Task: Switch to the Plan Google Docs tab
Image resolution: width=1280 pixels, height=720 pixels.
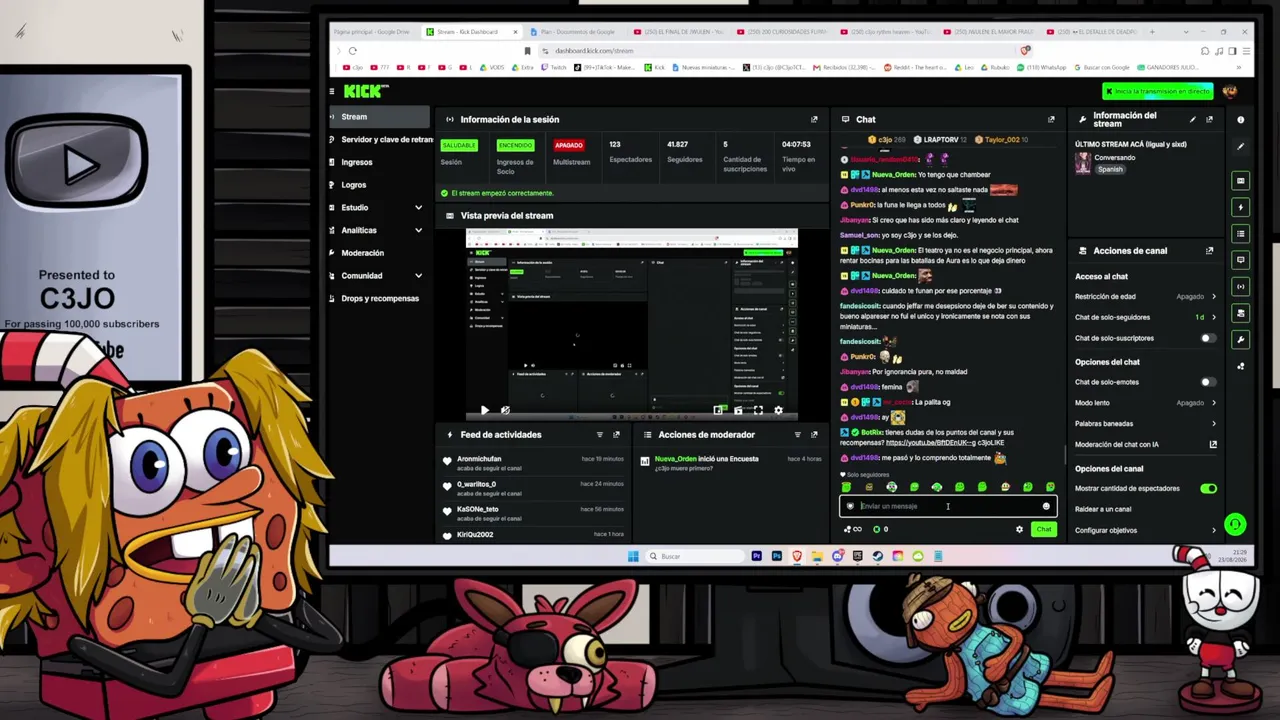Action: pyautogui.click(x=575, y=32)
